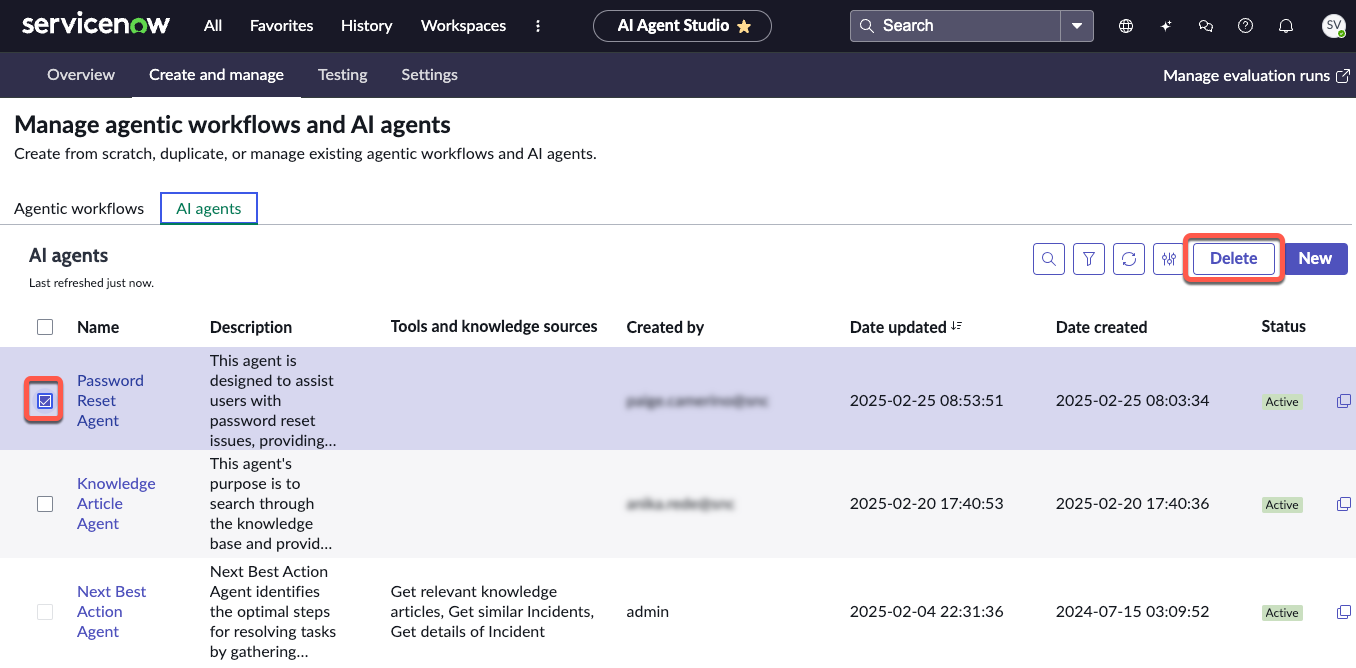1356x668 pixels.
Task: Duplicate the Next Best Action Agent via copy icon
Action: coord(1344,612)
